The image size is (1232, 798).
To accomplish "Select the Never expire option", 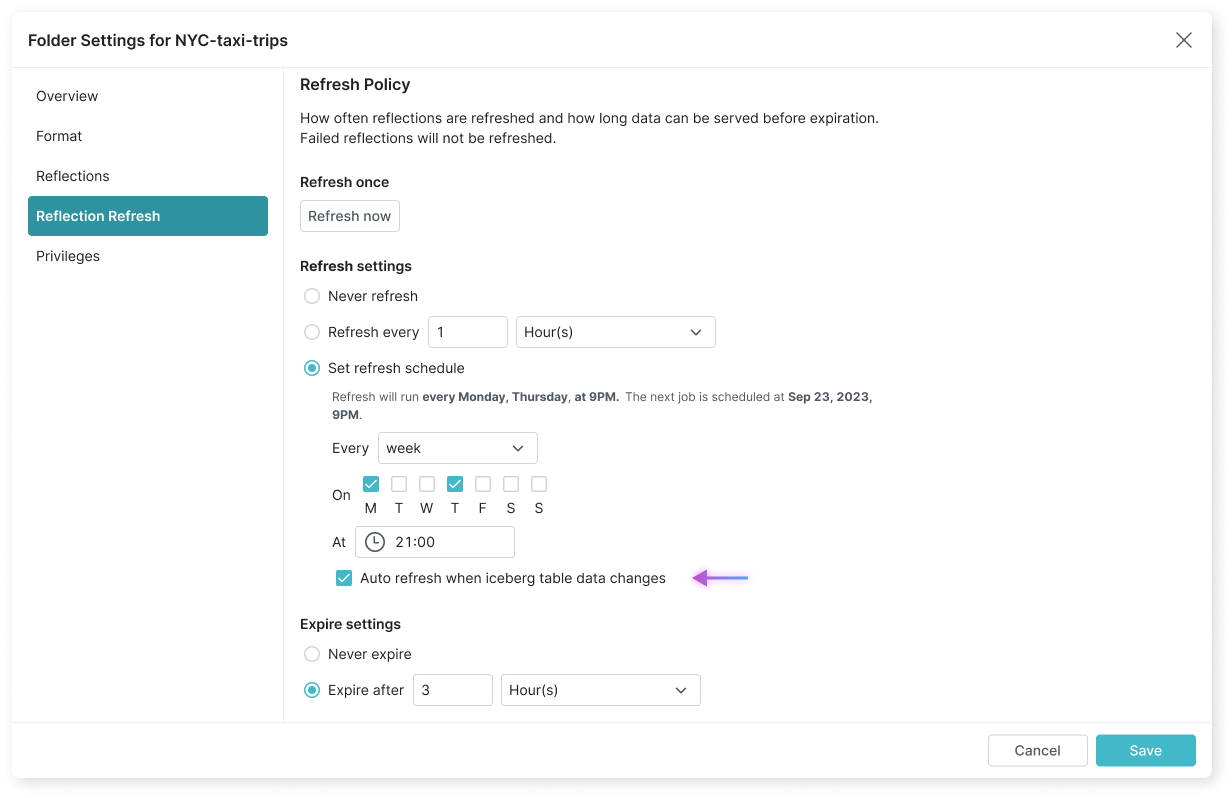I will 312,654.
